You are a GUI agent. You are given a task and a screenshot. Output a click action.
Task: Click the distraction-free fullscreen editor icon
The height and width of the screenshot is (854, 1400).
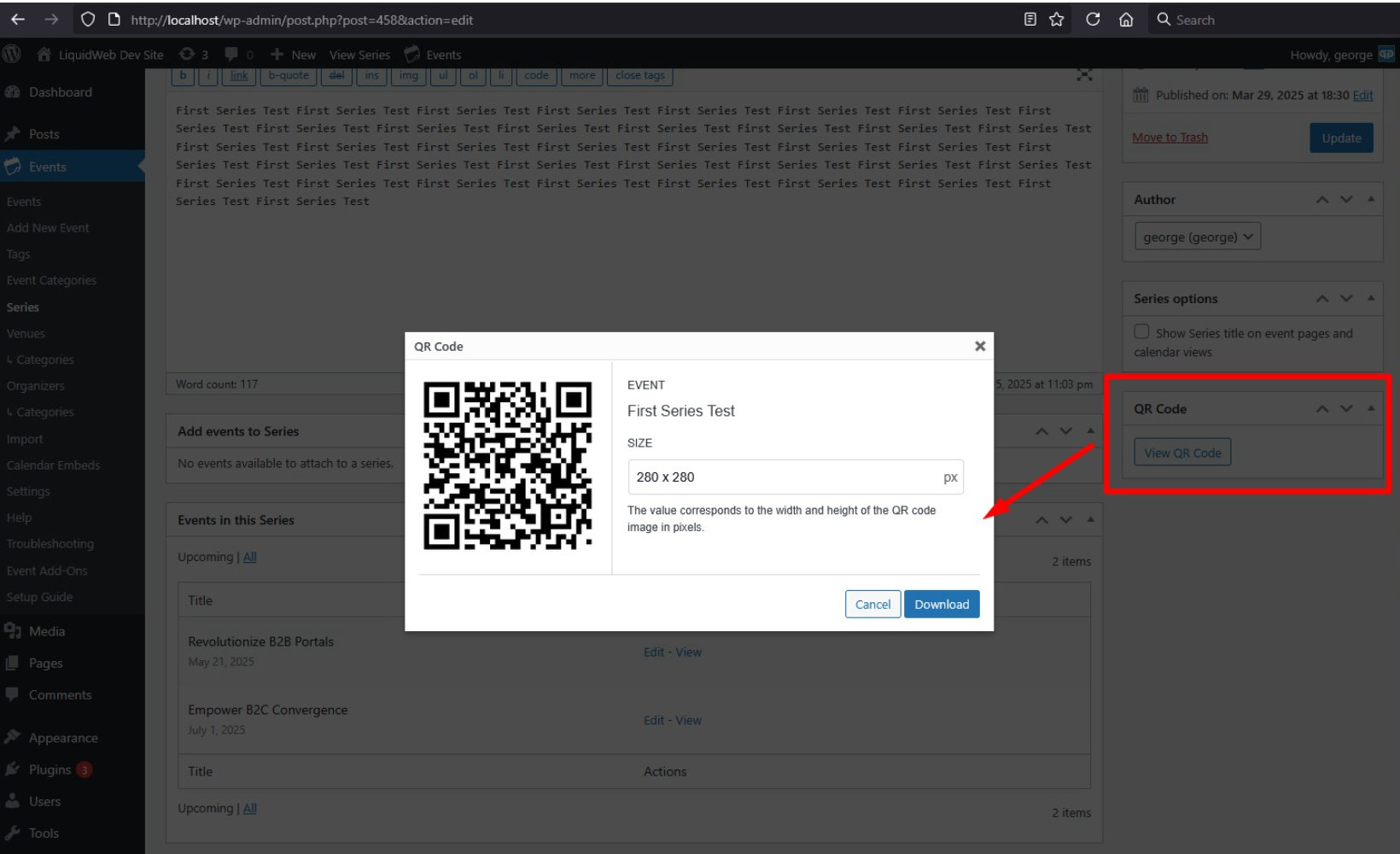[x=1084, y=75]
